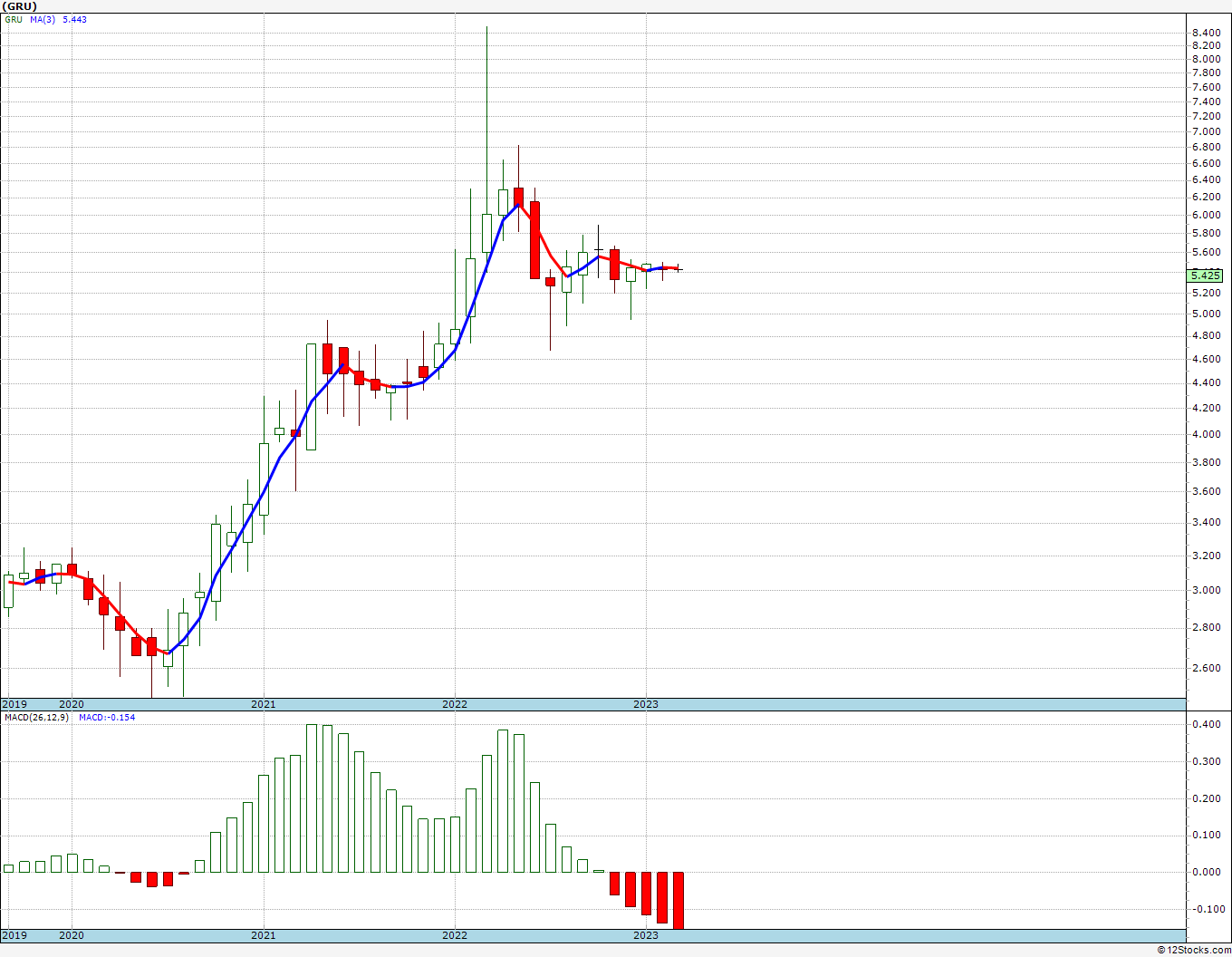Click the last, longest red MACD histogram bar

pos(678,900)
